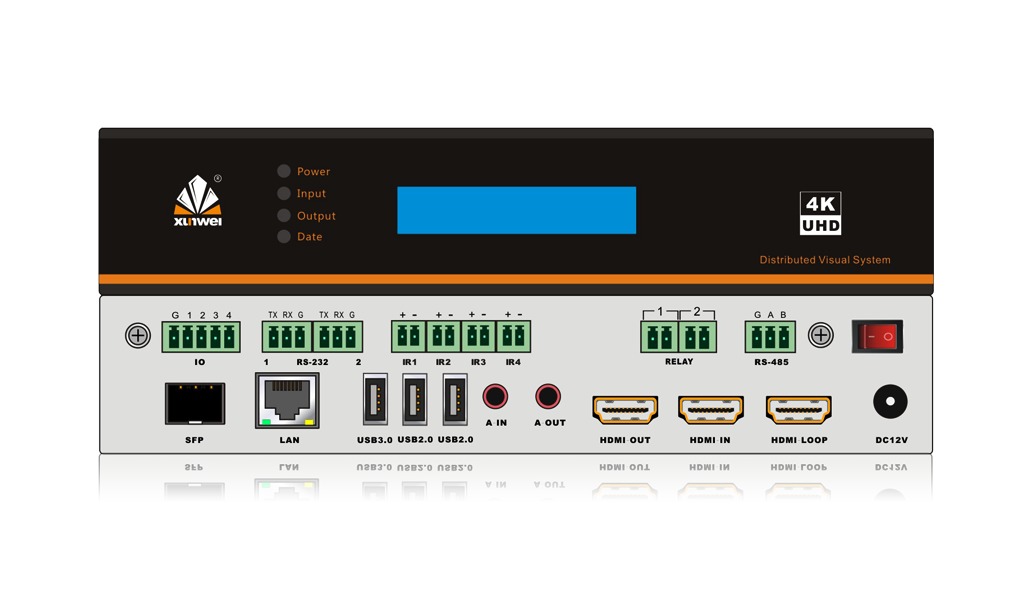The width and height of the screenshot is (1030, 600).
Task: Click the A OUT audio jack
Action: (548, 397)
